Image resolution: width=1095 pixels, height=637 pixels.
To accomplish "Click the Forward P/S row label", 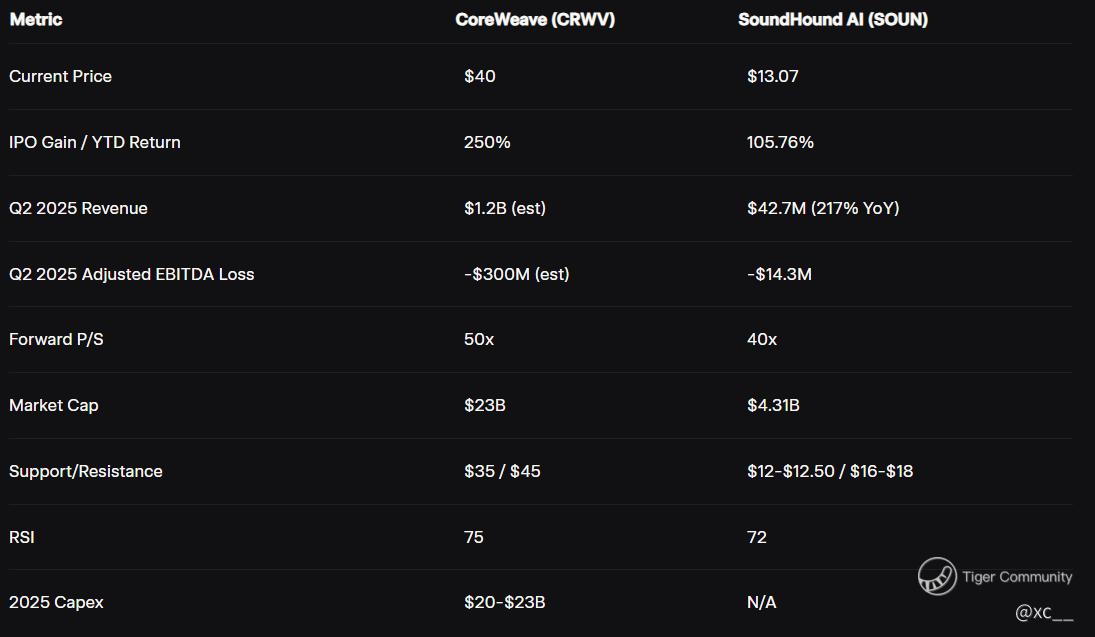I will pyautogui.click(x=56, y=340).
